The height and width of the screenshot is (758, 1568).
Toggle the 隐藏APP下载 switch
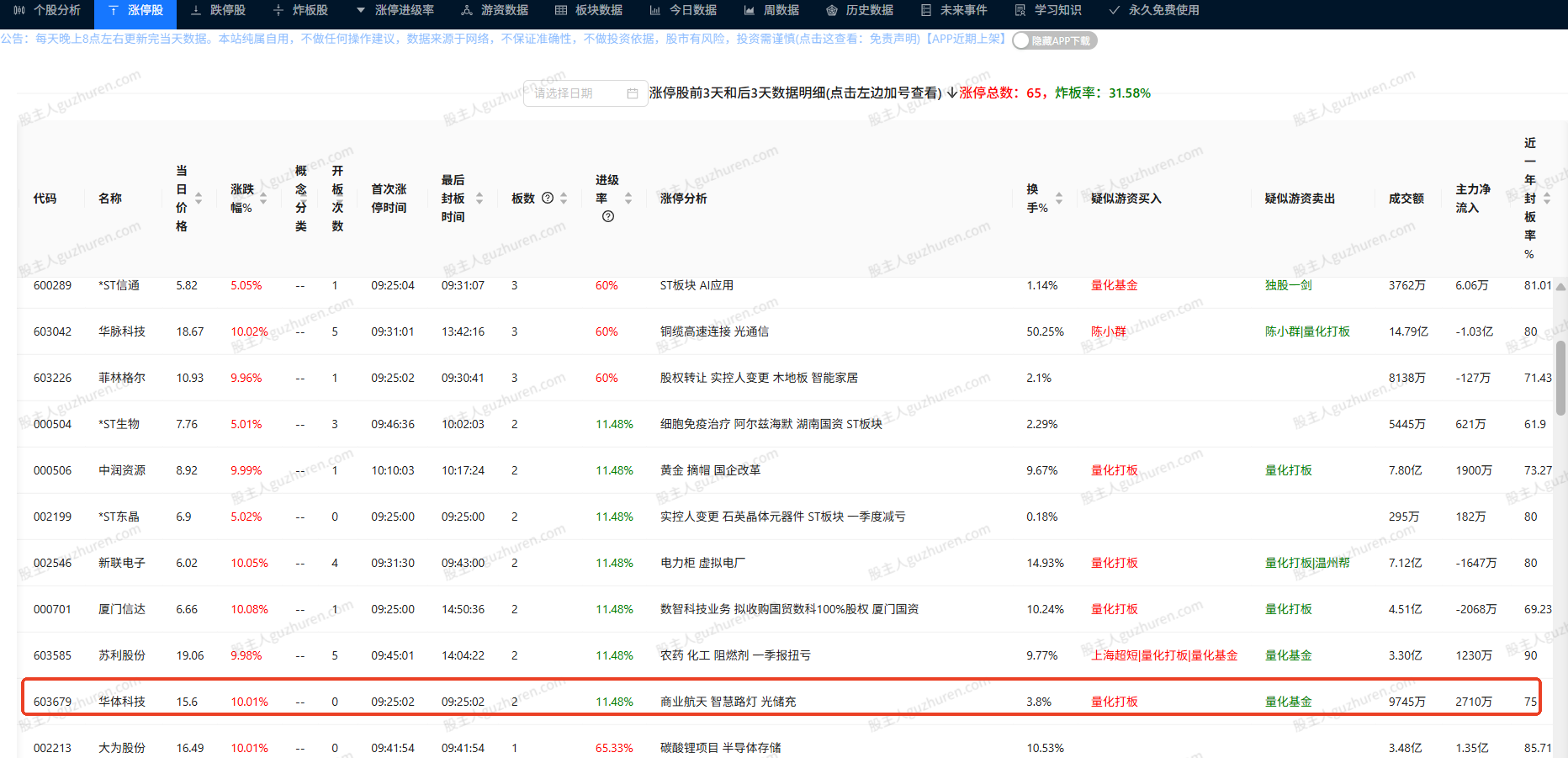pos(1055,40)
